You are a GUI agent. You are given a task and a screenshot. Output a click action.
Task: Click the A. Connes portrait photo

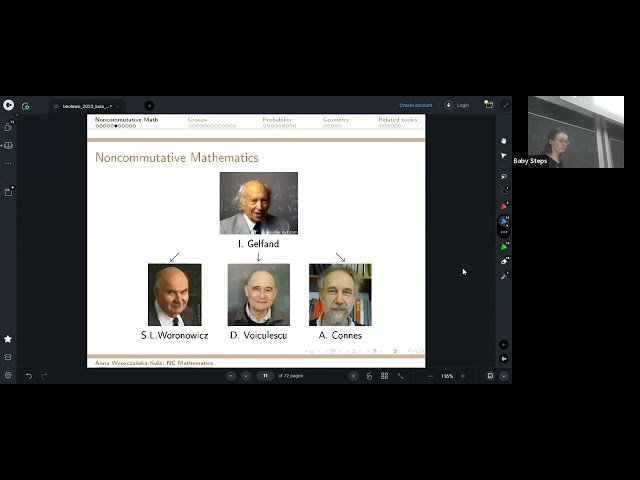pos(340,295)
